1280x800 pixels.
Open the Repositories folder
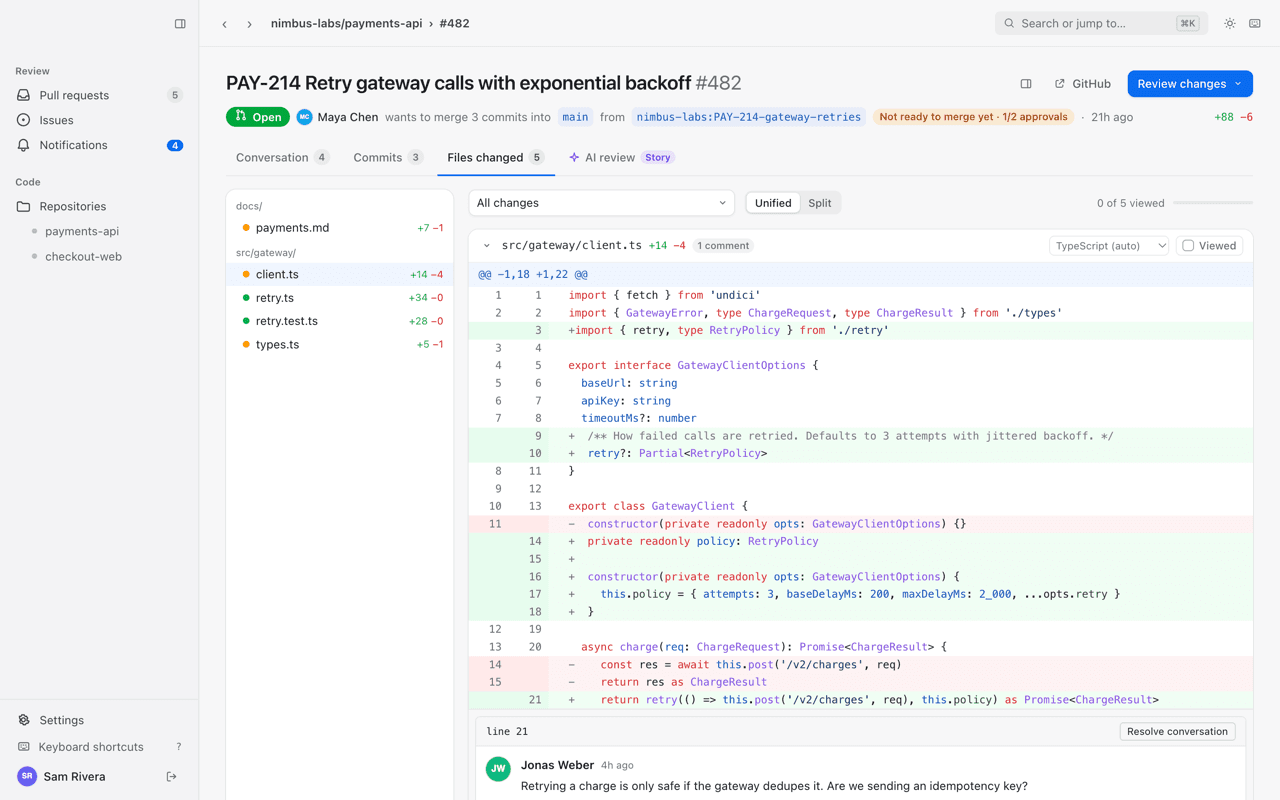[x=99, y=206]
